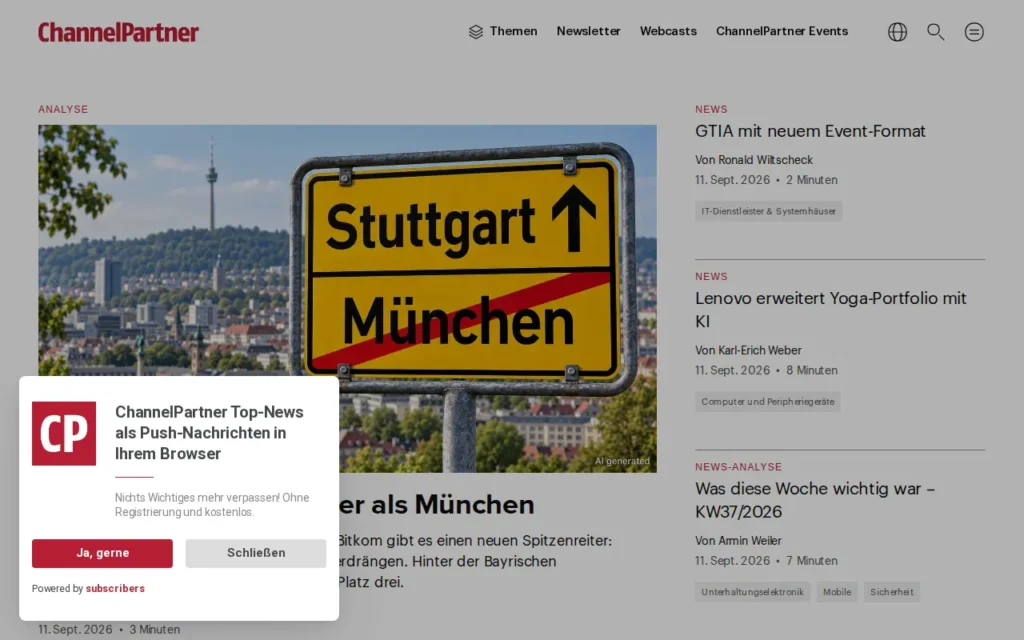Select the IT-Dienstleister & Systemhäuser tag

pyautogui.click(x=768, y=211)
